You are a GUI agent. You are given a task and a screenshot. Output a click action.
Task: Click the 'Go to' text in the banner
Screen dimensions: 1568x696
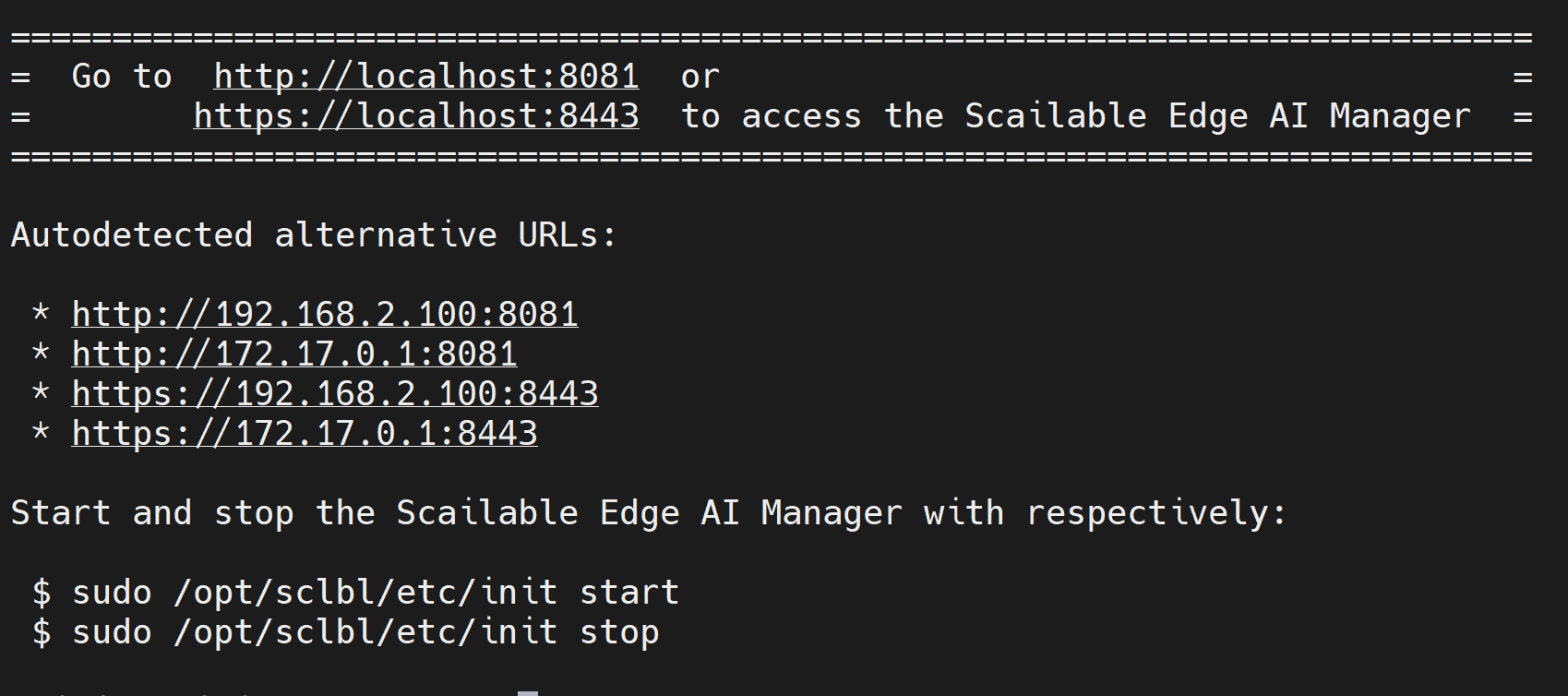[x=122, y=77]
